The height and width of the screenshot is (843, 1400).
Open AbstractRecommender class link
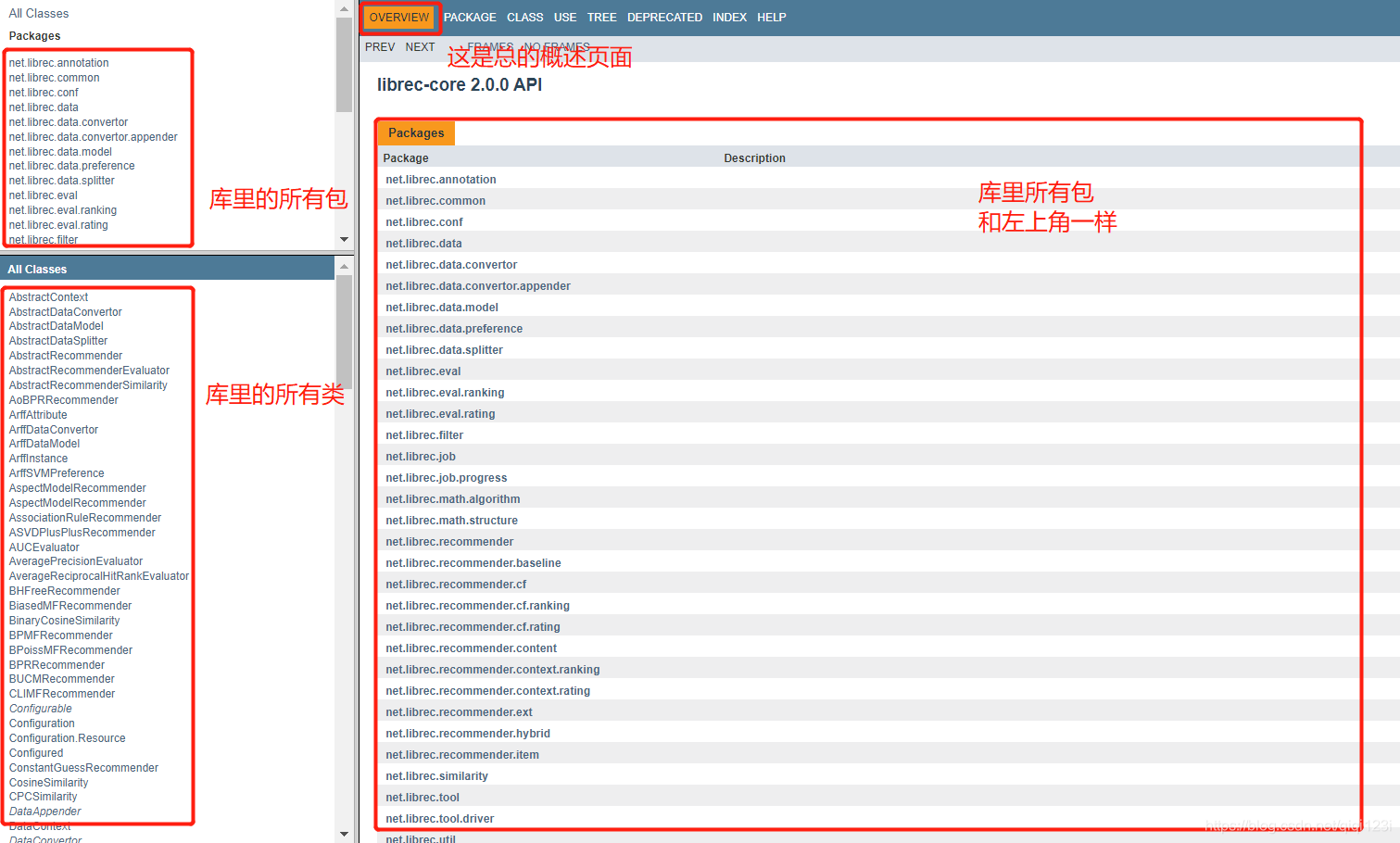[x=66, y=356]
